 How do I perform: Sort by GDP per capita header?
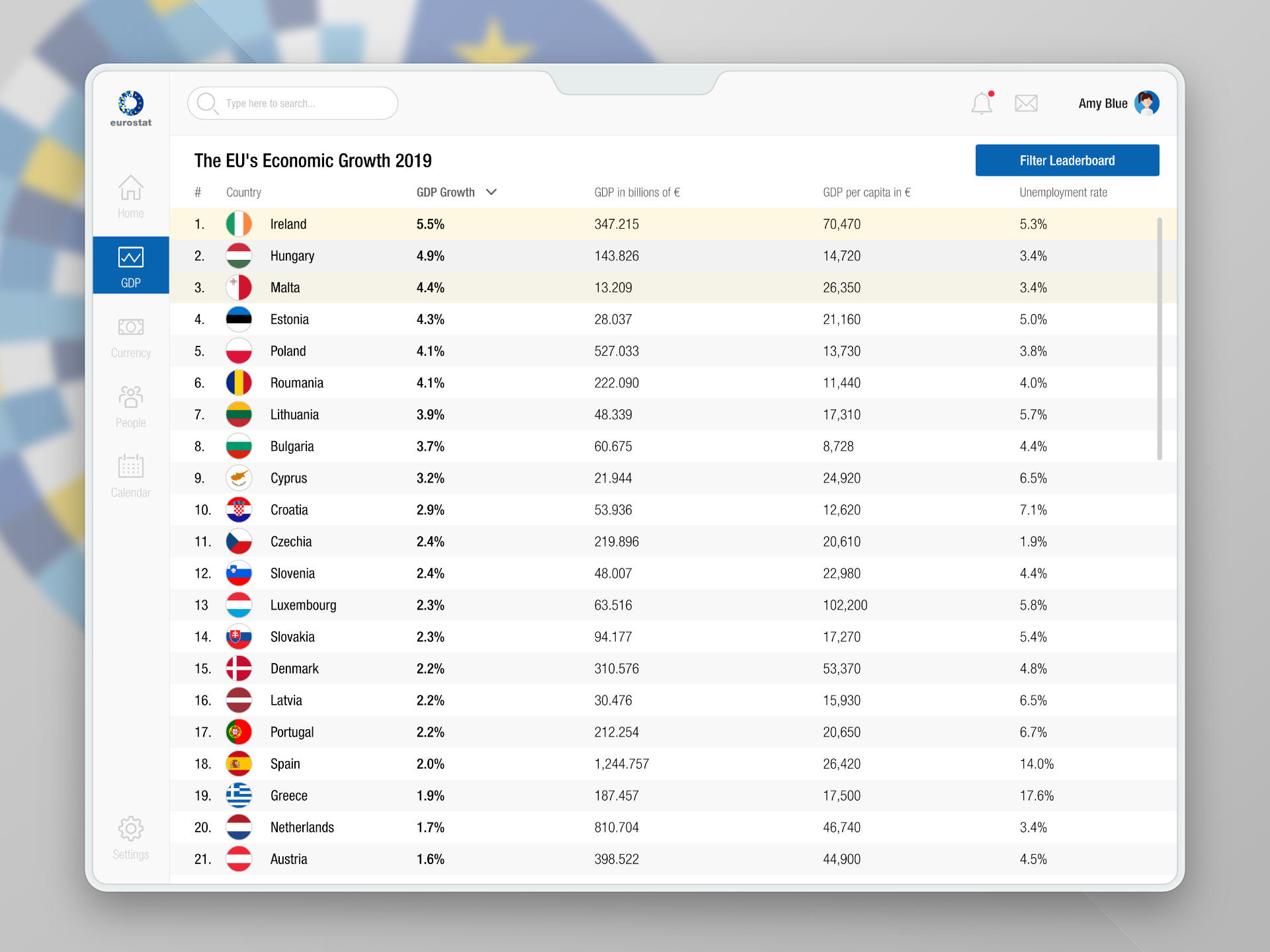point(866,192)
